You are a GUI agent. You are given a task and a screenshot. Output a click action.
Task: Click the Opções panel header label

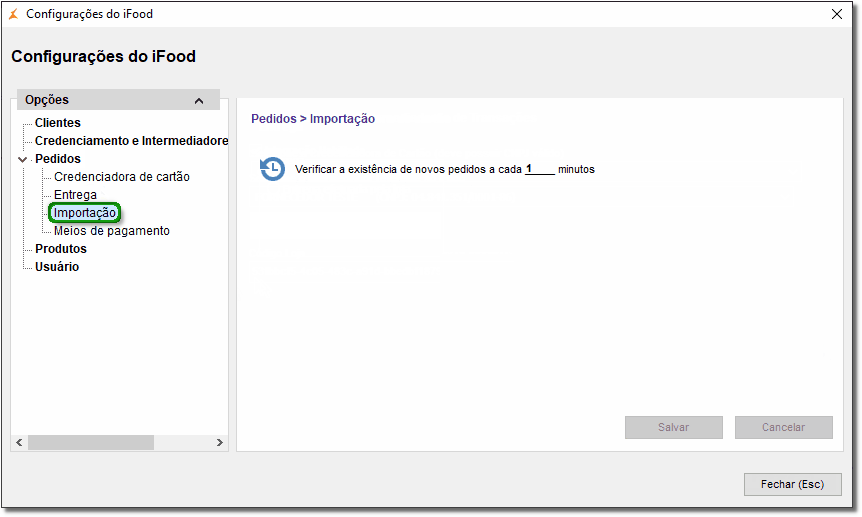tap(47, 100)
